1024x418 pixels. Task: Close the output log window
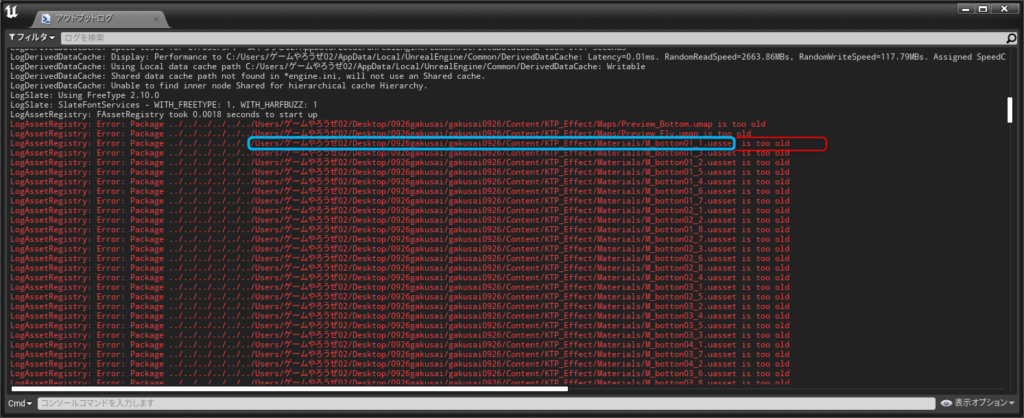click(x=1007, y=9)
